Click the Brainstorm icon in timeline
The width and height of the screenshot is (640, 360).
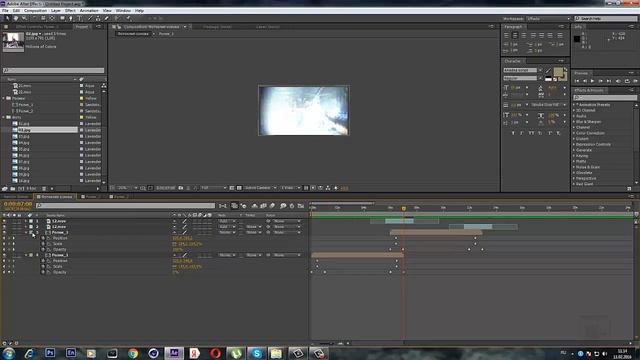283,206
